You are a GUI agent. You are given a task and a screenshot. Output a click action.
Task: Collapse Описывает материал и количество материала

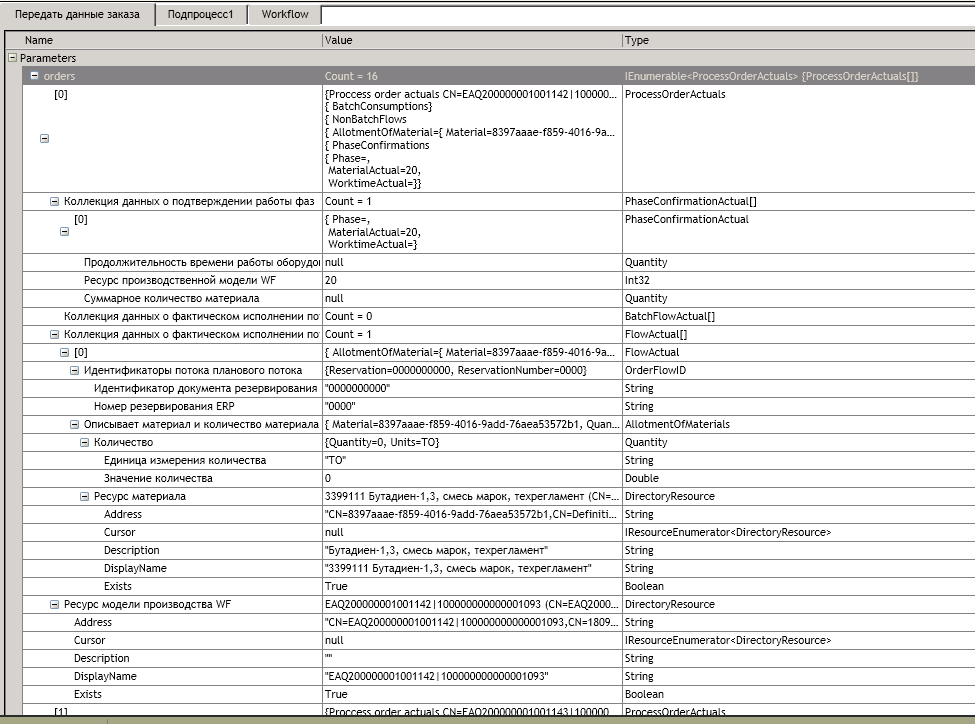[75, 424]
